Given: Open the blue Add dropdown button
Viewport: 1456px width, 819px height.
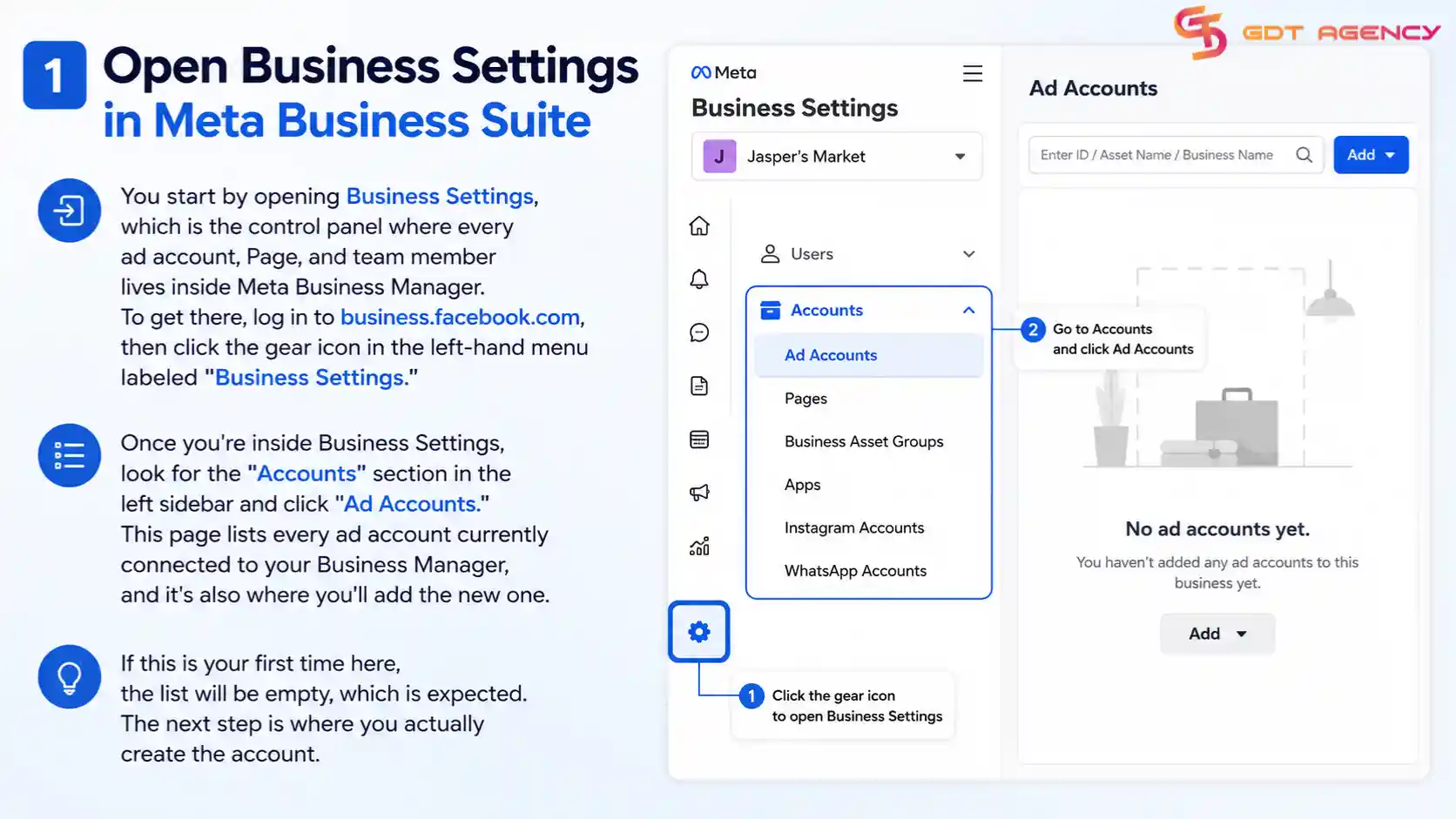Looking at the screenshot, I should 1372,155.
